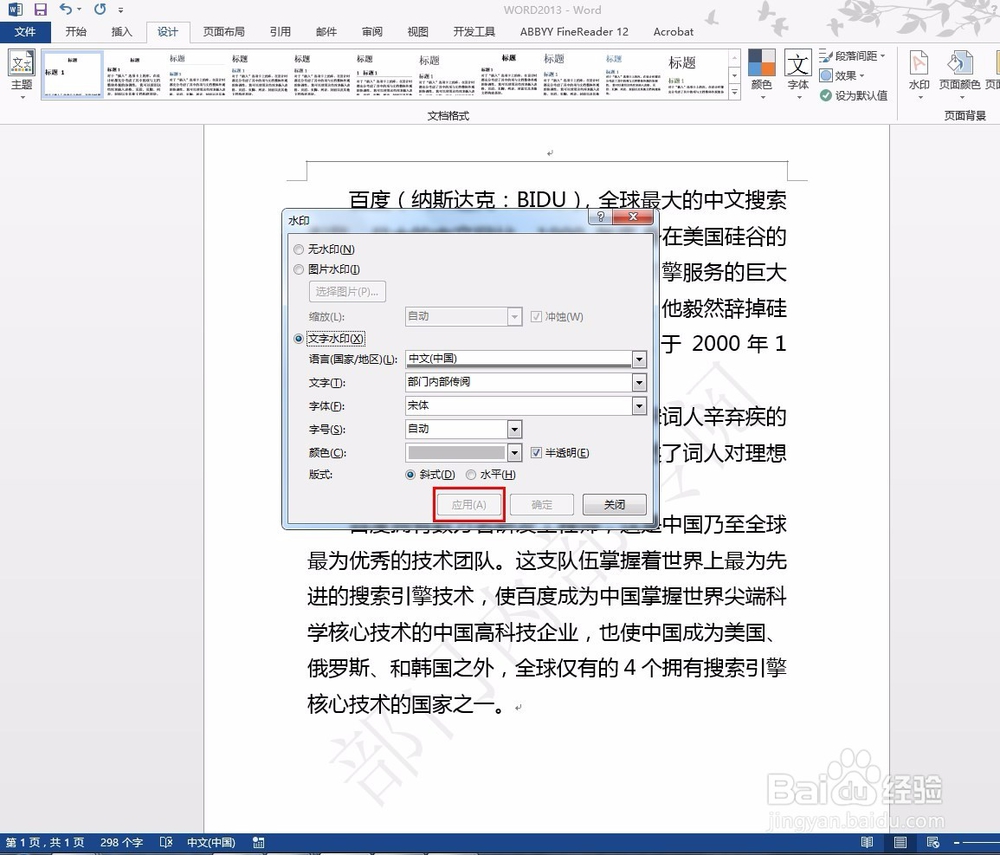Screen dimensions: 1000x855
Task: Switch to the Developer (开发工具) tab
Action: [x=474, y=32]
